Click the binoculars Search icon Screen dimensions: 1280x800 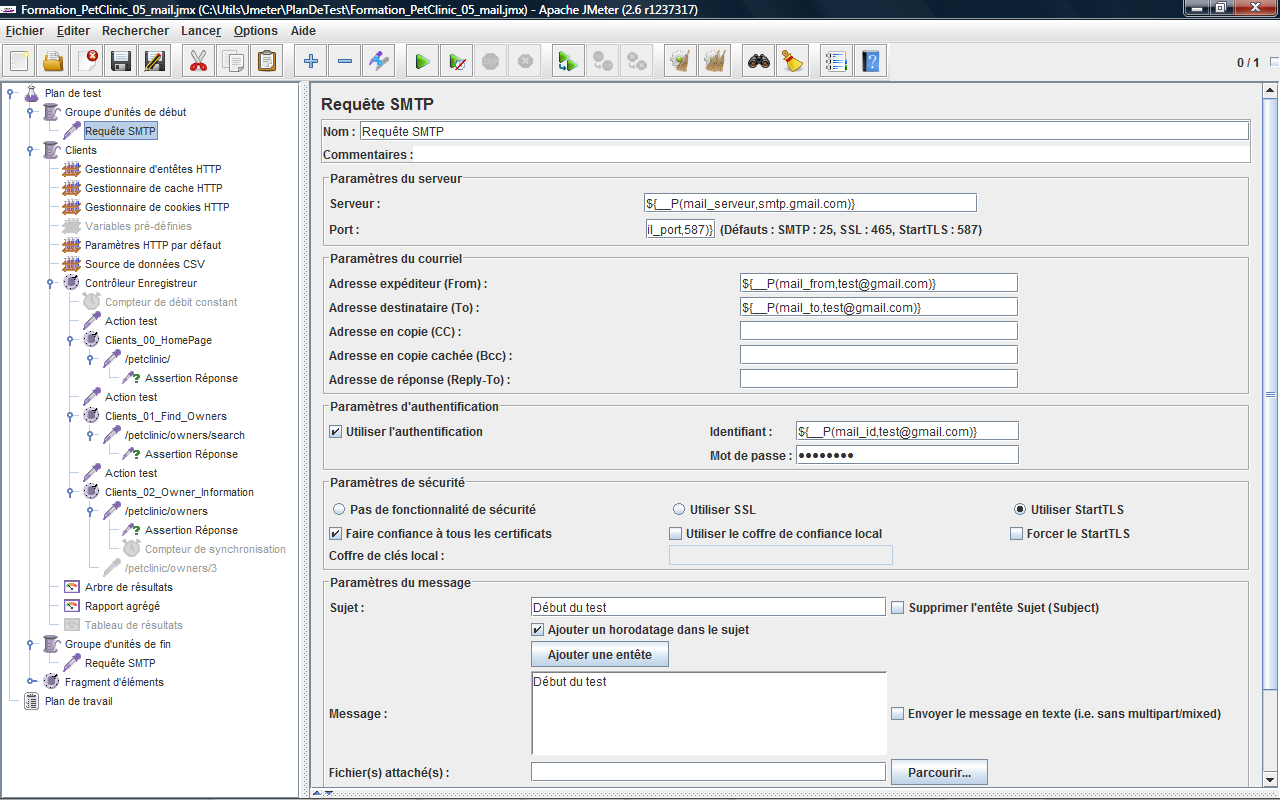[x=759, y=62]
